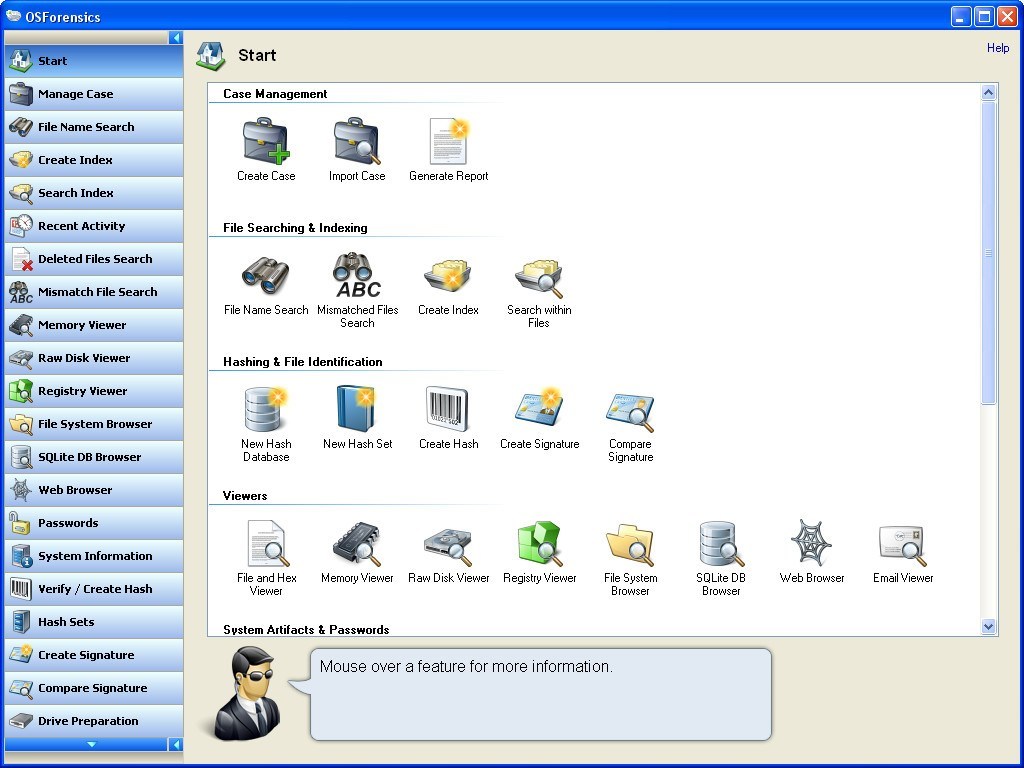This screenshot has height=768, width=1024.
Task: Open SQLite DB Browser from sidebar
Action: 93,457
